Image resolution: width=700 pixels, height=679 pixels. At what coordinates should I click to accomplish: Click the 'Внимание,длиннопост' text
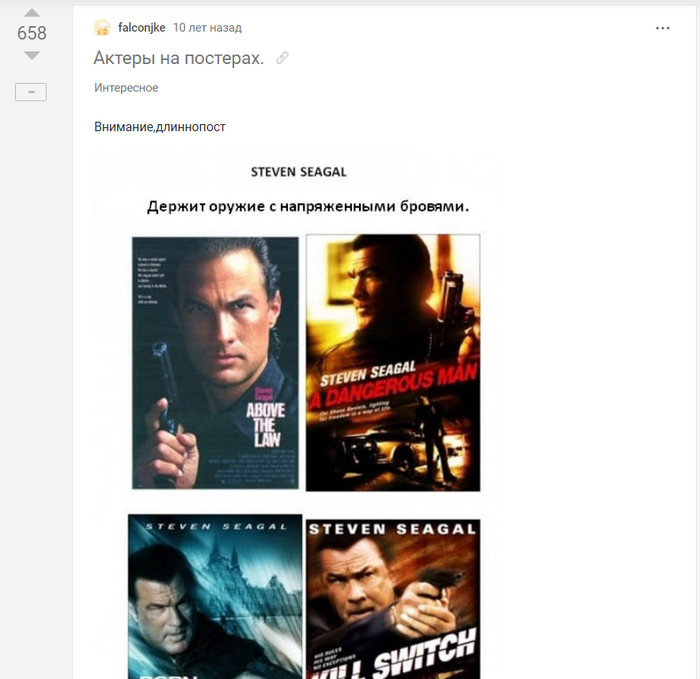point(159,127)
